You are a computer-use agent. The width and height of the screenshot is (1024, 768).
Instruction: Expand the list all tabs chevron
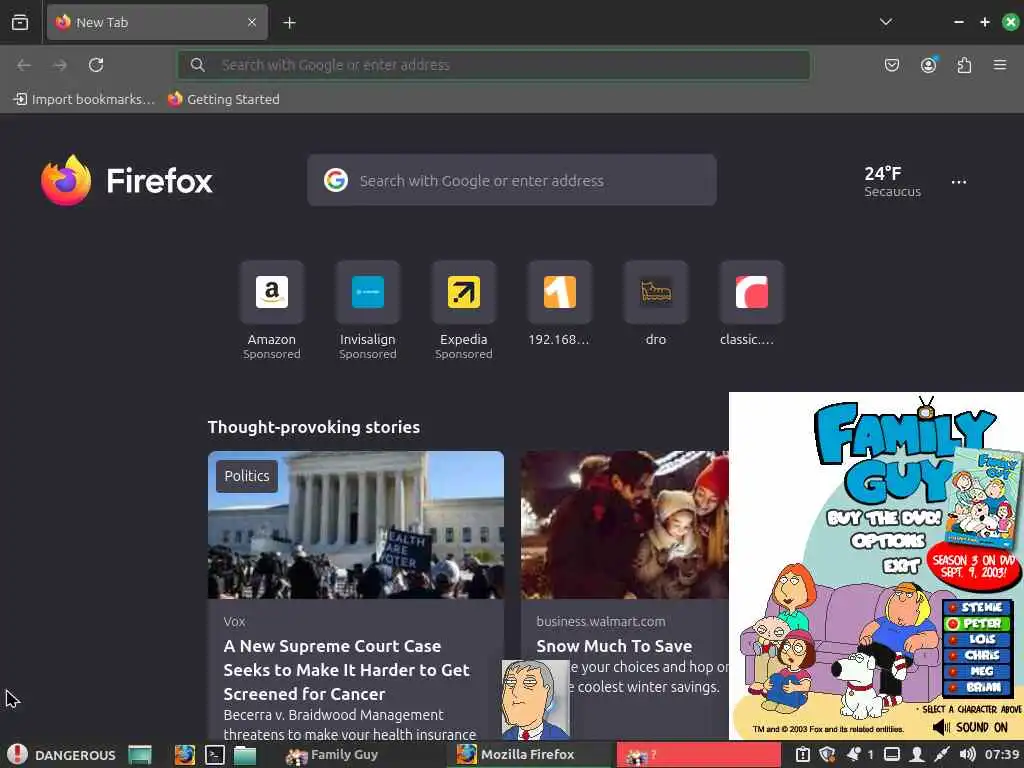coord(886,22)
